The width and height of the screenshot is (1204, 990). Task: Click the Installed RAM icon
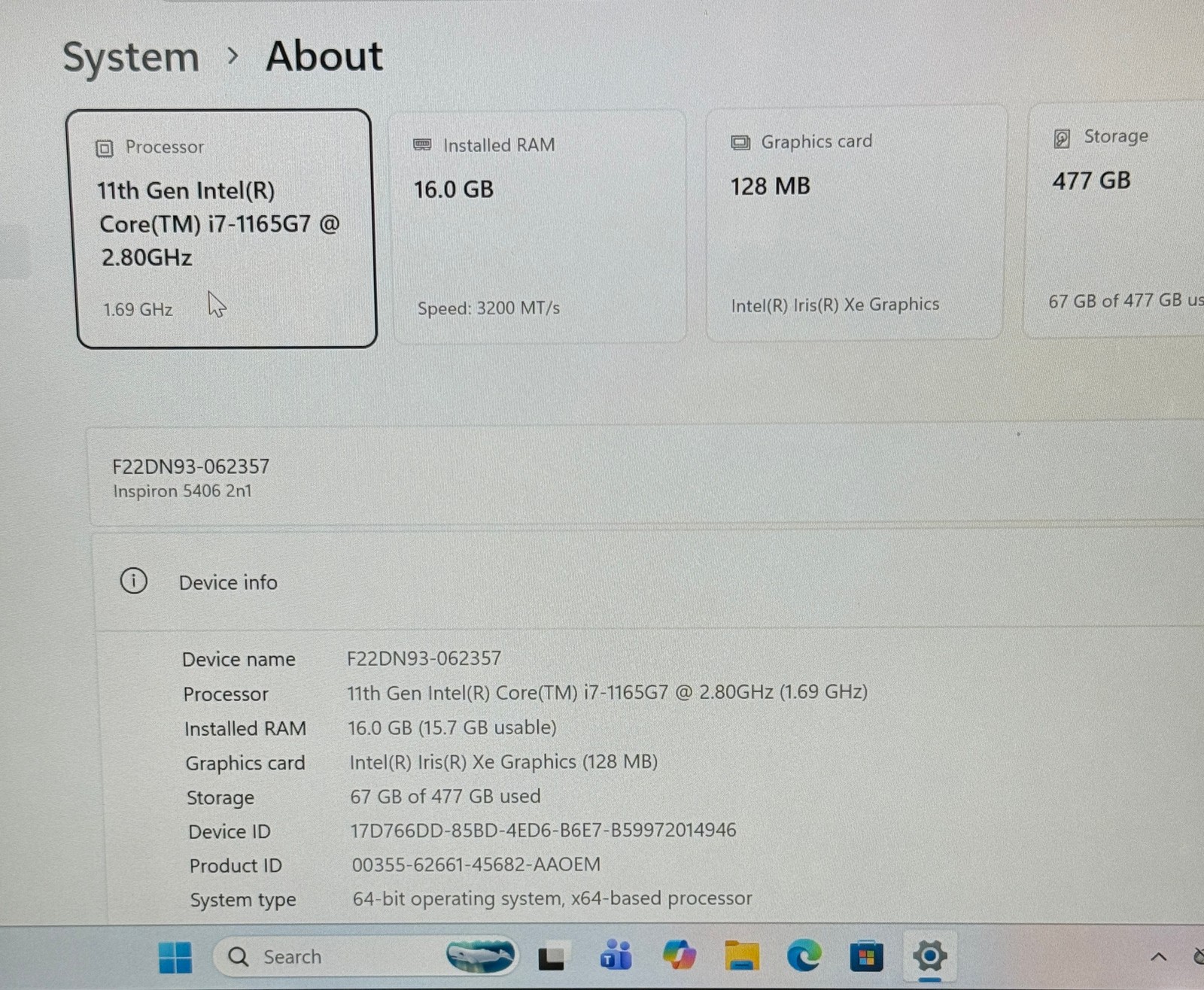(x=423, y=144)
